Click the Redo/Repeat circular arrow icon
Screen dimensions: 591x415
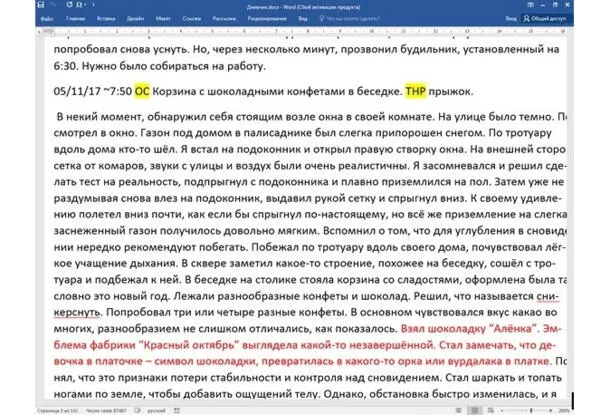[x=69, y=5]
